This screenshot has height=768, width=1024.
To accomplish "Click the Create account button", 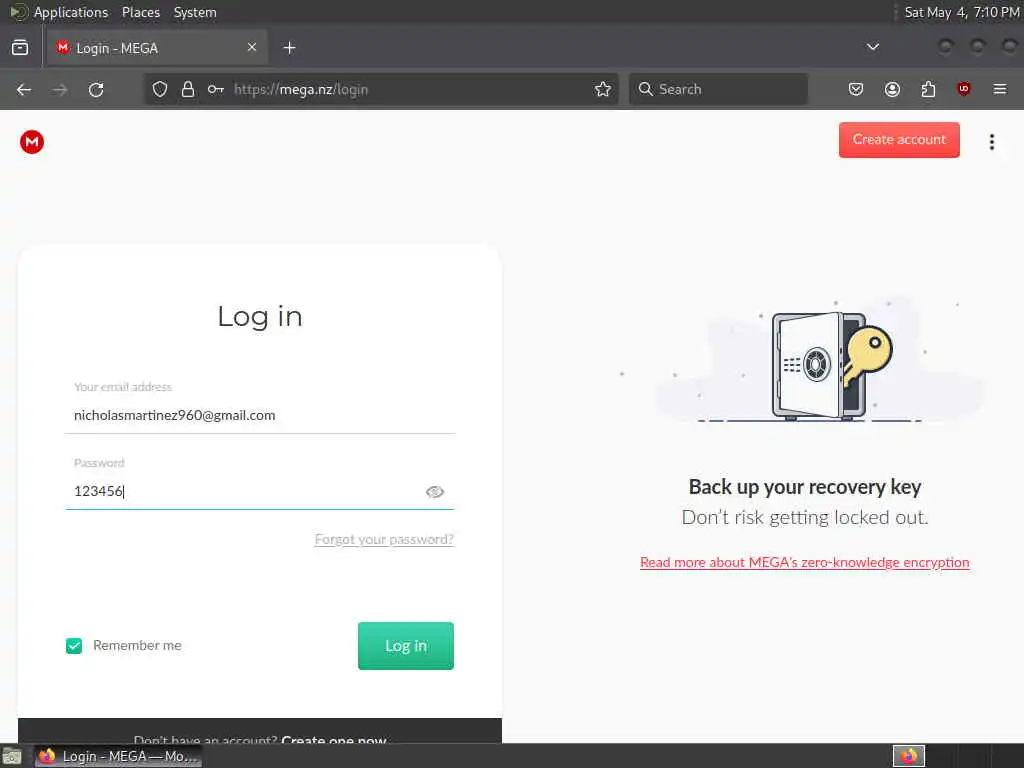I will point(899,140).
